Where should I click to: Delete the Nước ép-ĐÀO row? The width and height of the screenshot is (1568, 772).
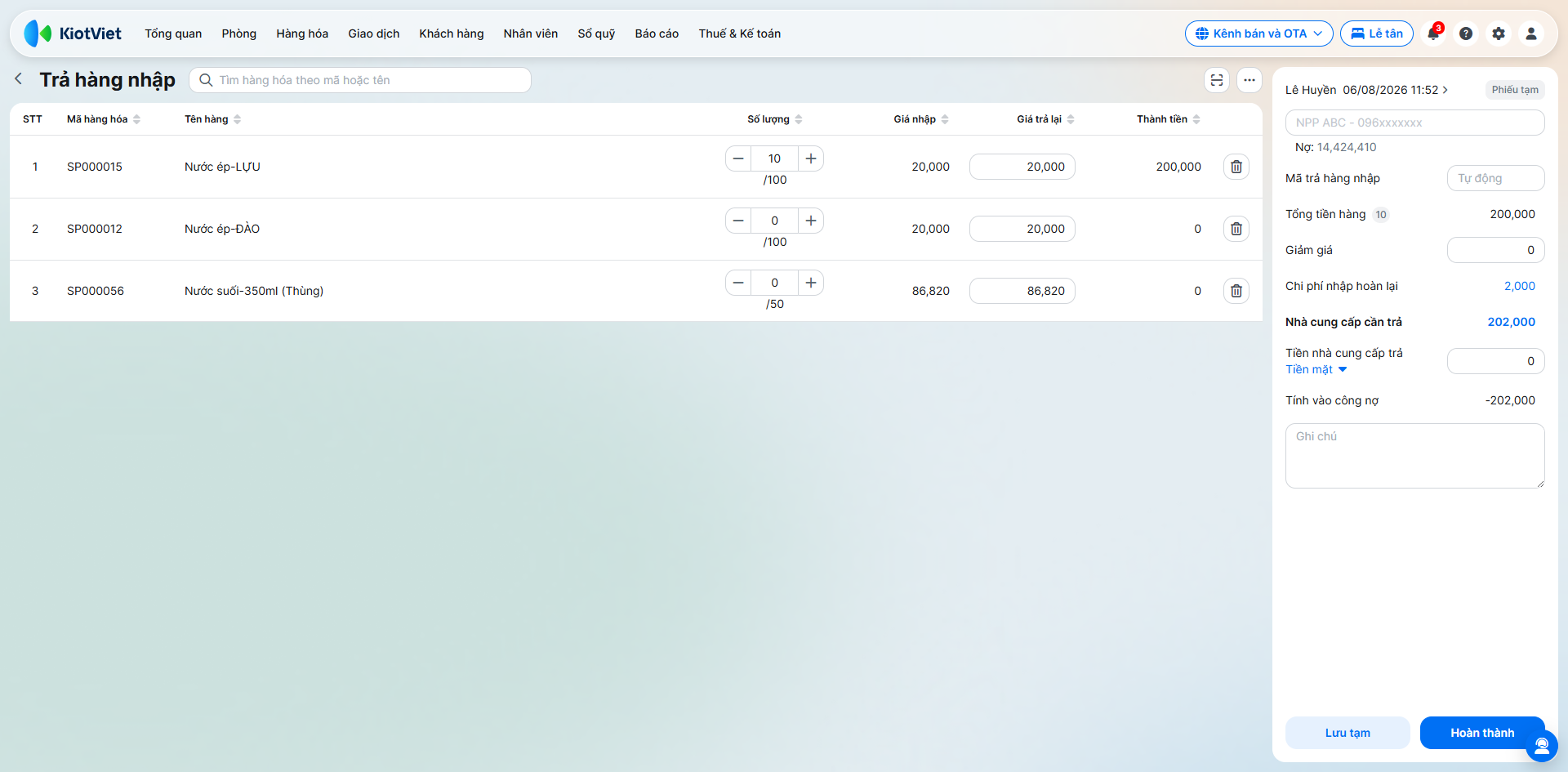tap(1236, 229)
